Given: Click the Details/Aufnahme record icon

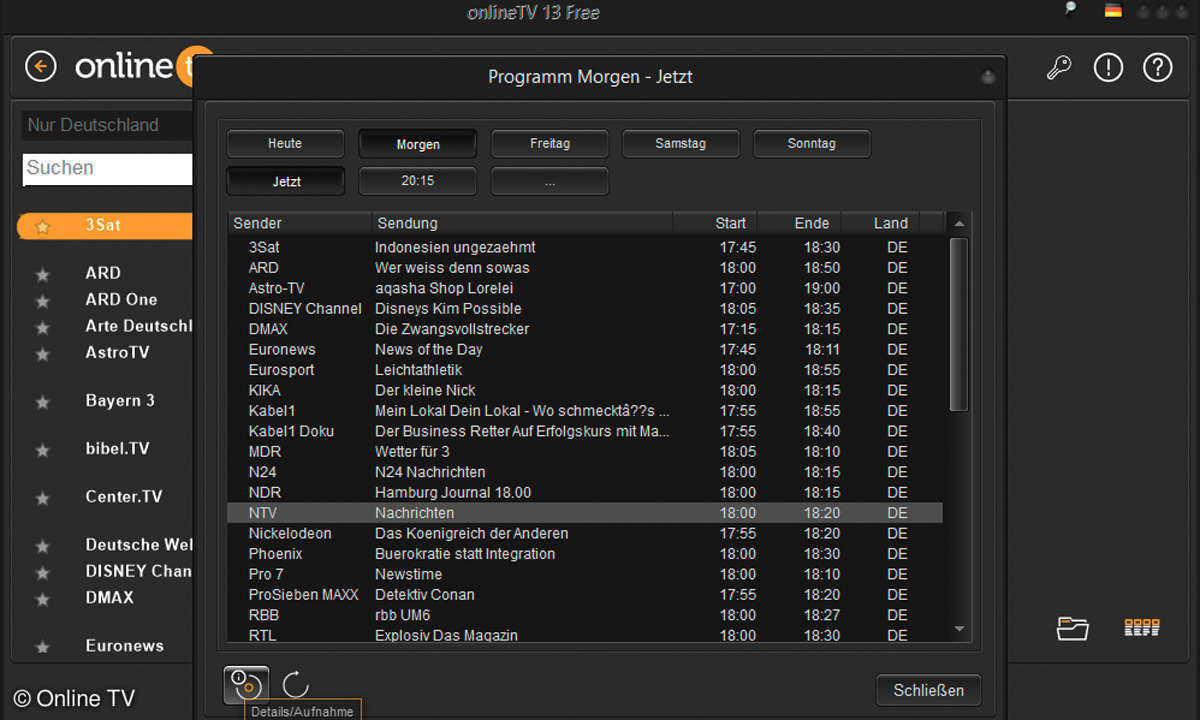Looking at the screenshot, I should point(246,685).
